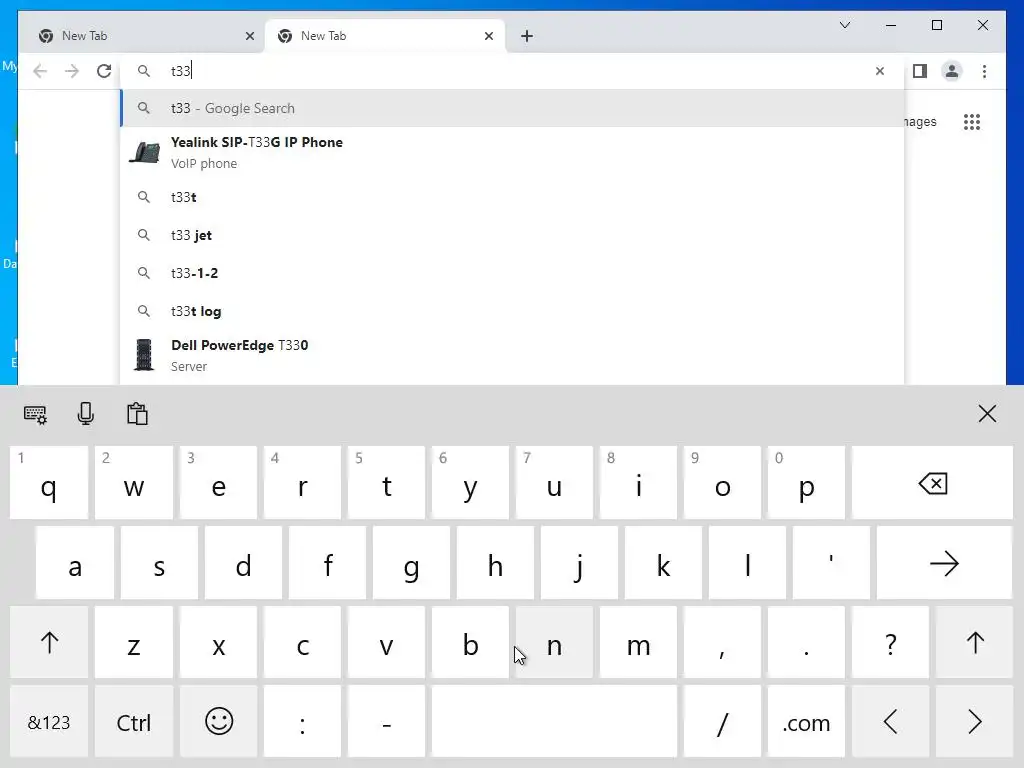Tap the hyphen key
The width and height of the screenshot is (1024, 768).
tap(387, 722)
